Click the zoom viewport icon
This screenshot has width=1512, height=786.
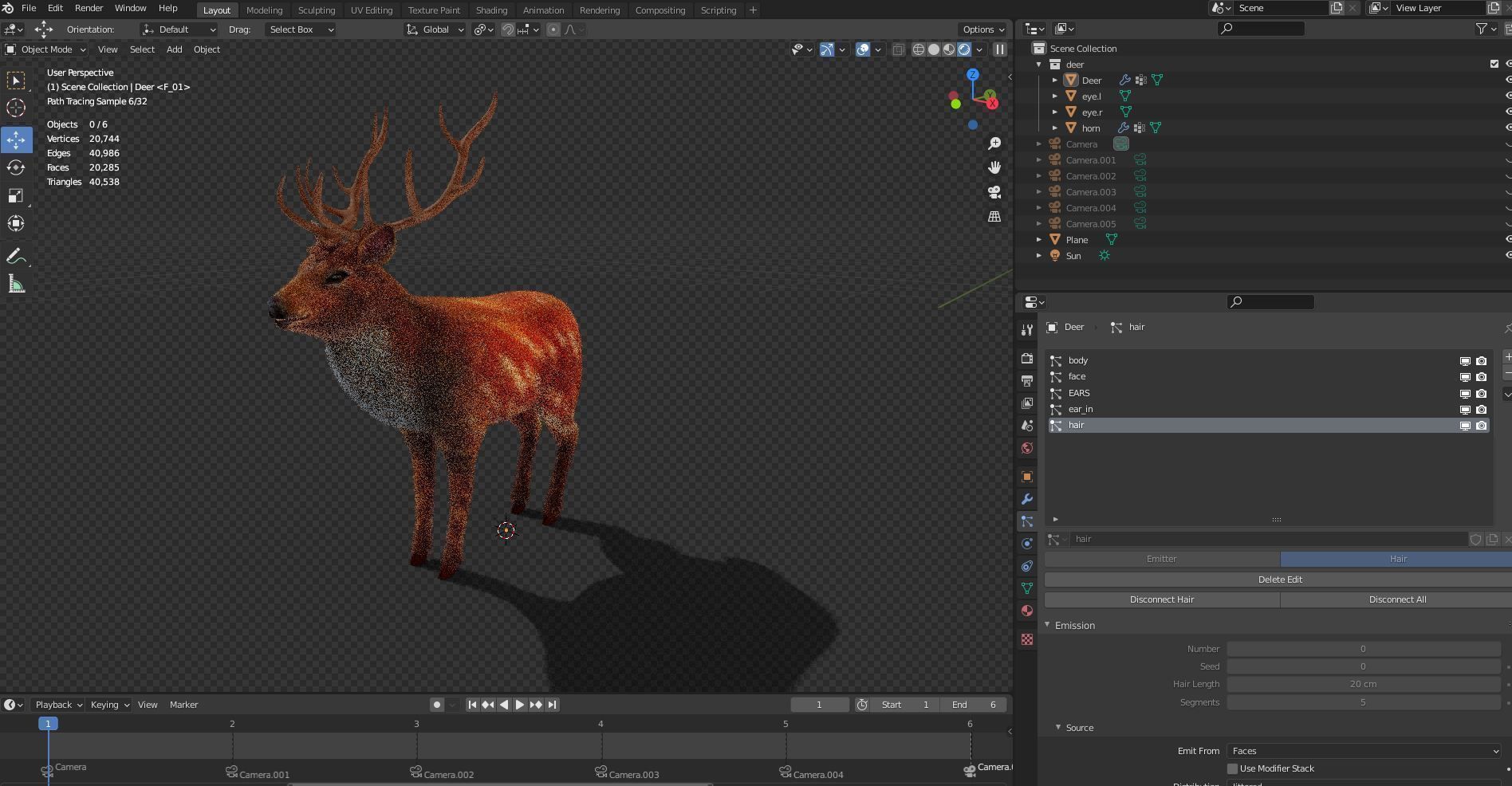(x=994, y=143)
